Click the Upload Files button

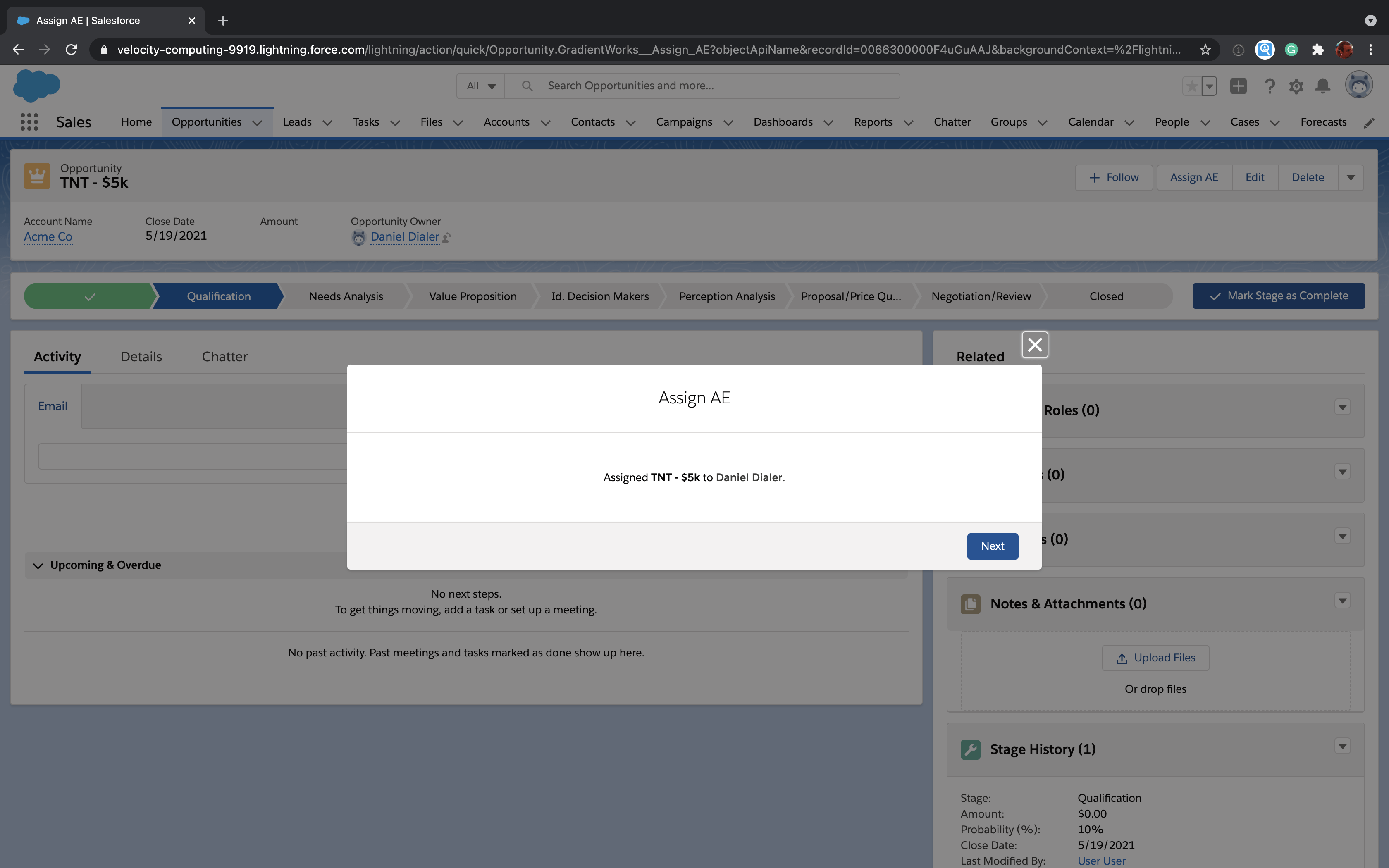coord(1155,658)
